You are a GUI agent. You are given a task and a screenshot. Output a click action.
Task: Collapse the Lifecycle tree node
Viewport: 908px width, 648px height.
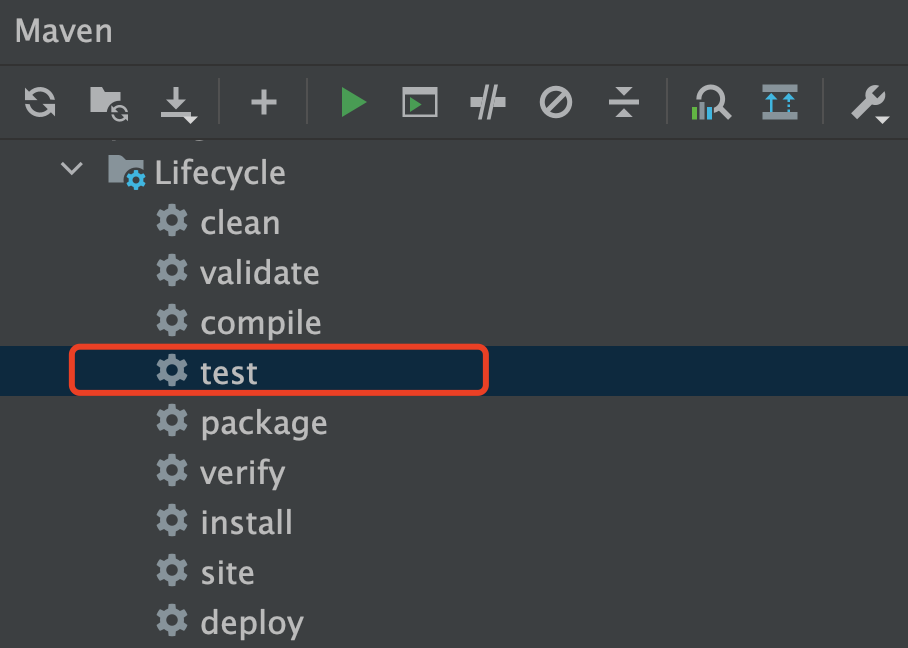pyautogui.click(x=72, y=170)
